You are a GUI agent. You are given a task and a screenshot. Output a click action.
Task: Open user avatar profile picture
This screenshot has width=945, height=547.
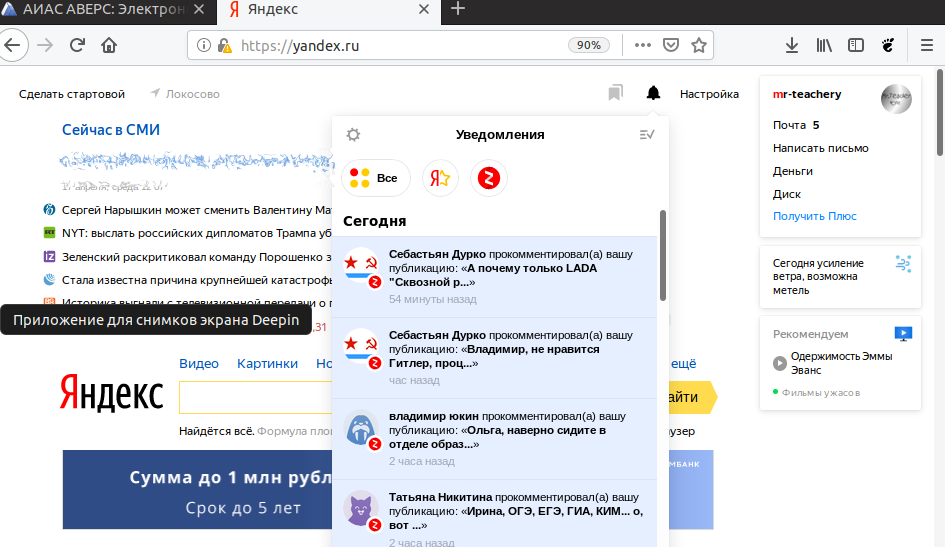[896, 98]
